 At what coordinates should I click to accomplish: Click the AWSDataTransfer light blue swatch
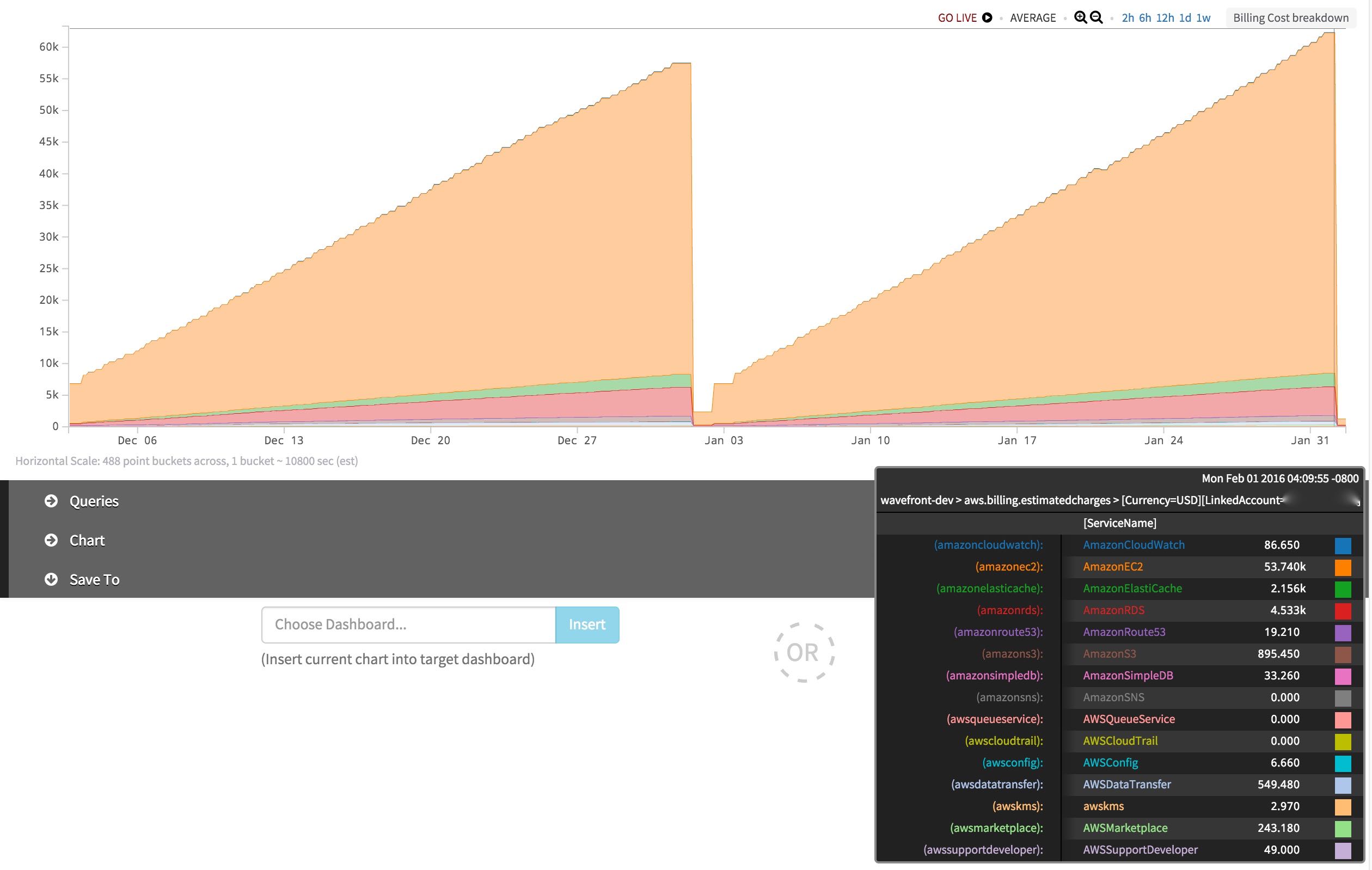click(x=1343, y=785)
